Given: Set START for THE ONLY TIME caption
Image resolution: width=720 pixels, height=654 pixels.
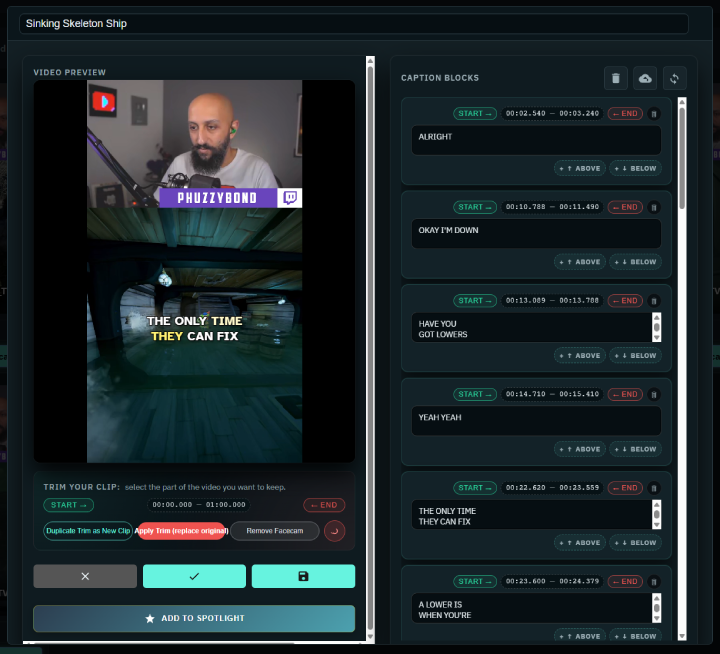Looking at the screenshot, I should pos(475,488).
